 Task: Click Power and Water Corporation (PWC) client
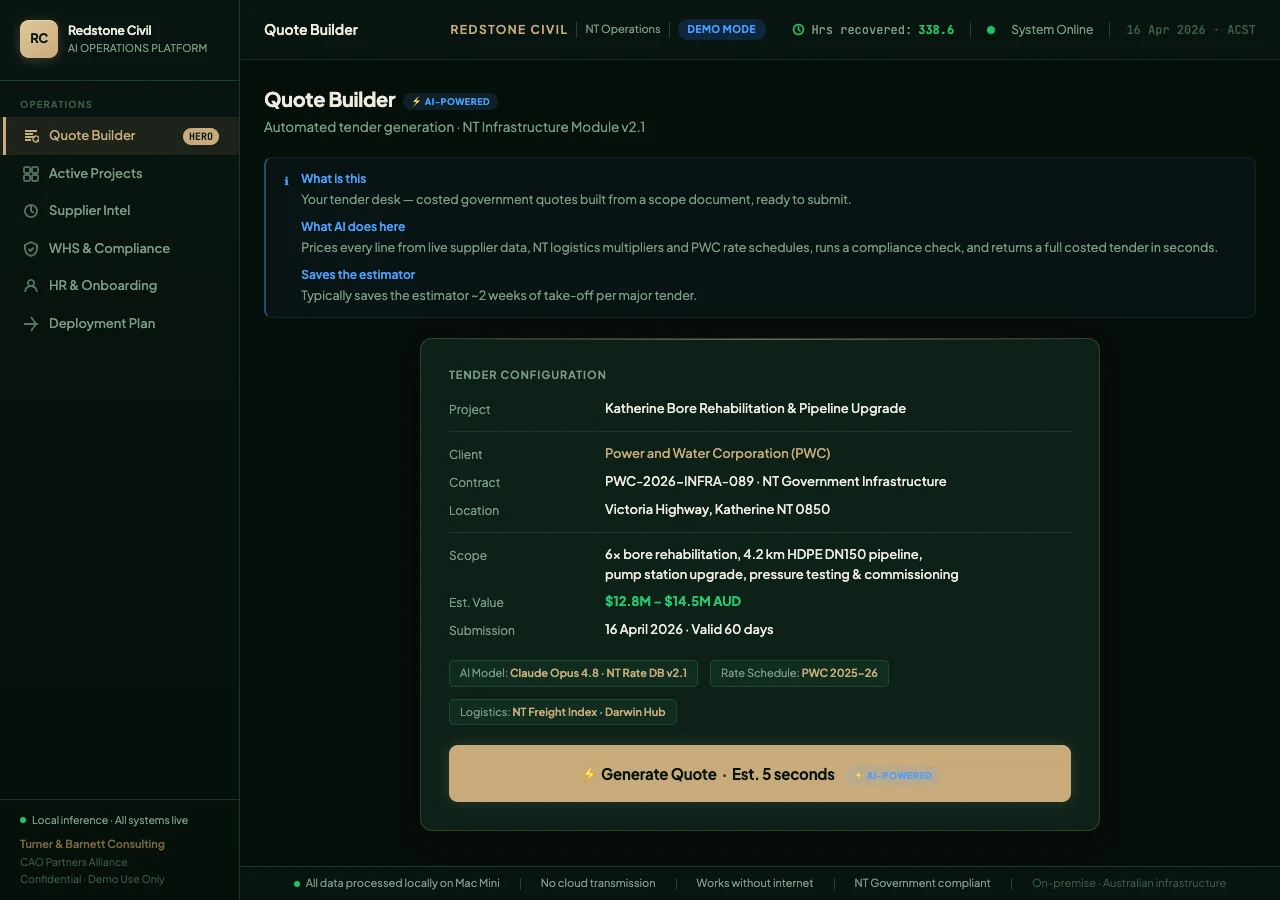coord(717,454)
